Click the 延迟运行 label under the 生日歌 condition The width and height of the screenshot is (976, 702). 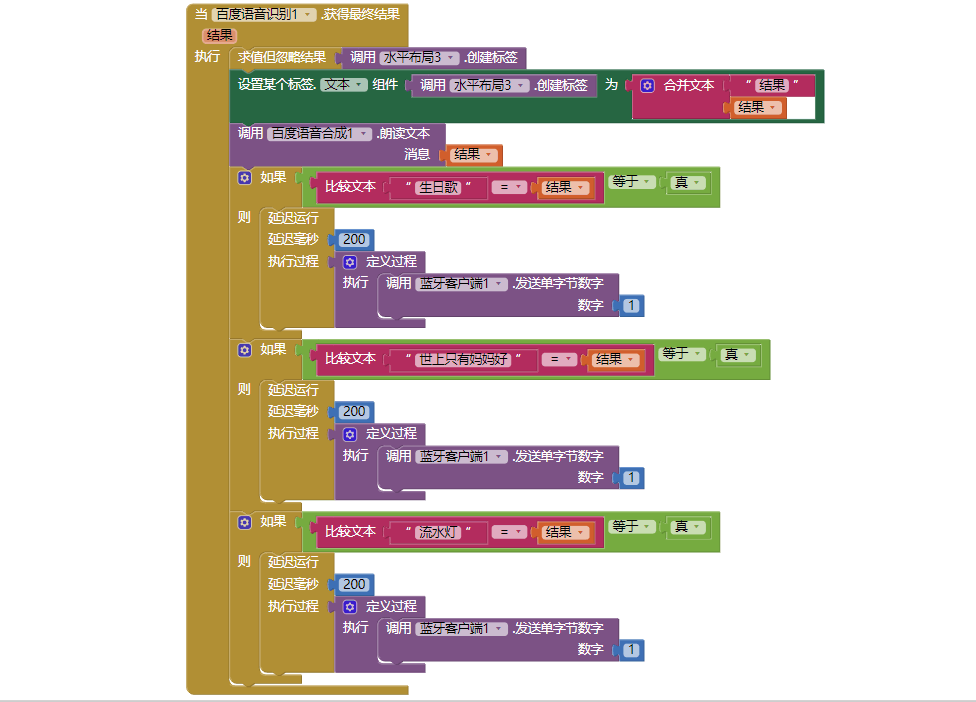(293, 218)
